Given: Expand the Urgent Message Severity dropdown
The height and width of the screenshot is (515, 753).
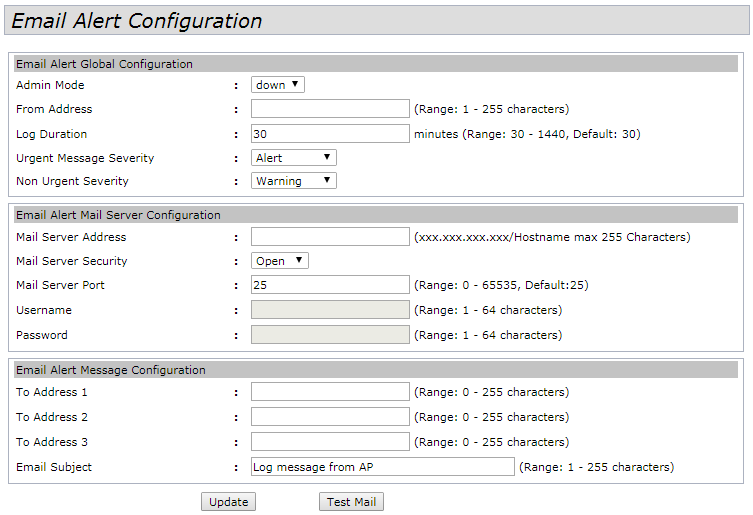Looking at the screenshot, I should (294, 158).
